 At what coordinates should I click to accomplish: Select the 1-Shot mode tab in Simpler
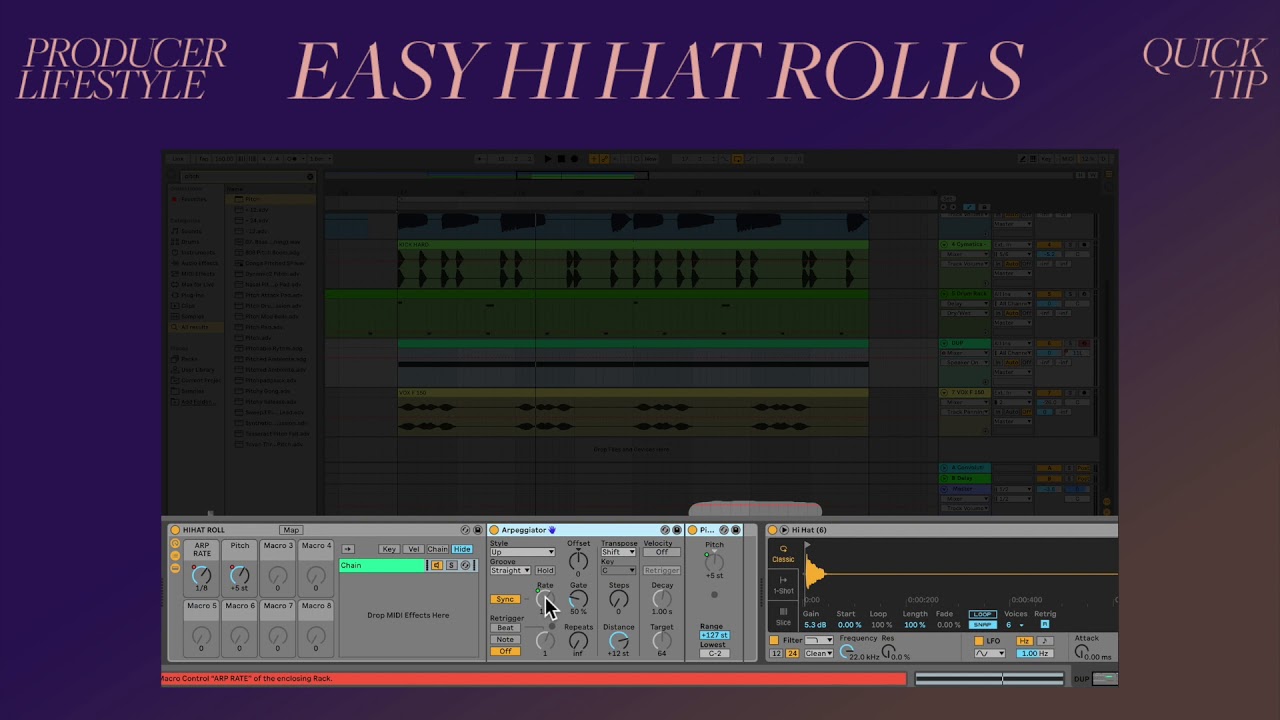click(783, 585)
